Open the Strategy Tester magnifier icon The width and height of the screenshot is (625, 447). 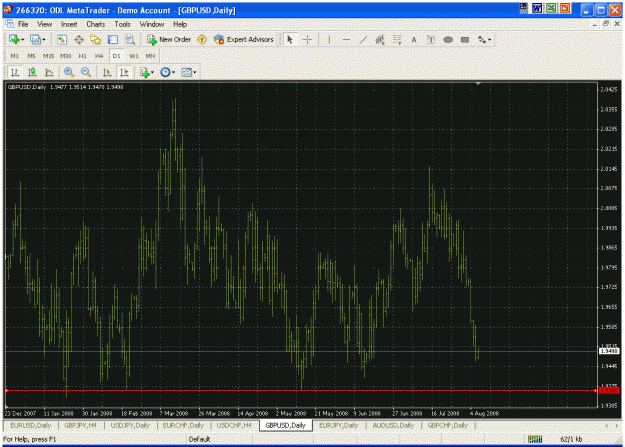tap(130, 39)
